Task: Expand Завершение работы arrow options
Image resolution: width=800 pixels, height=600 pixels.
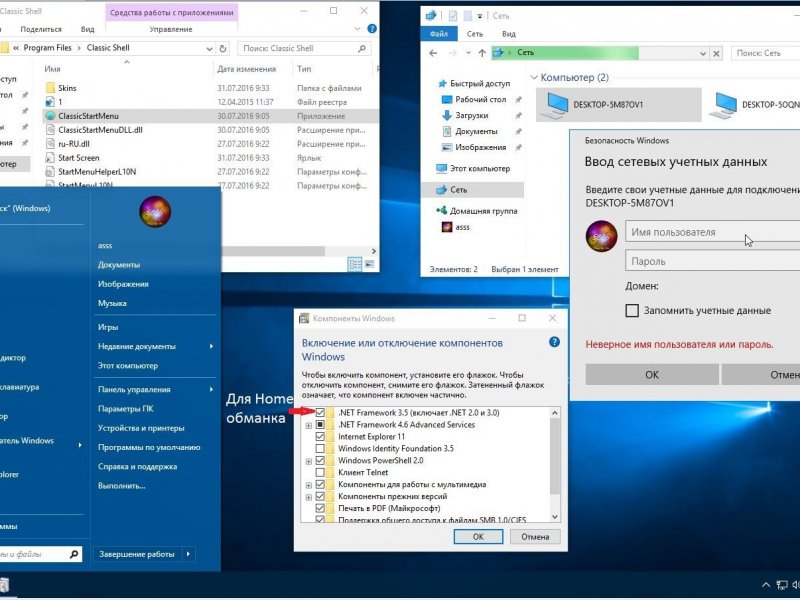Action: click(188, 554)
